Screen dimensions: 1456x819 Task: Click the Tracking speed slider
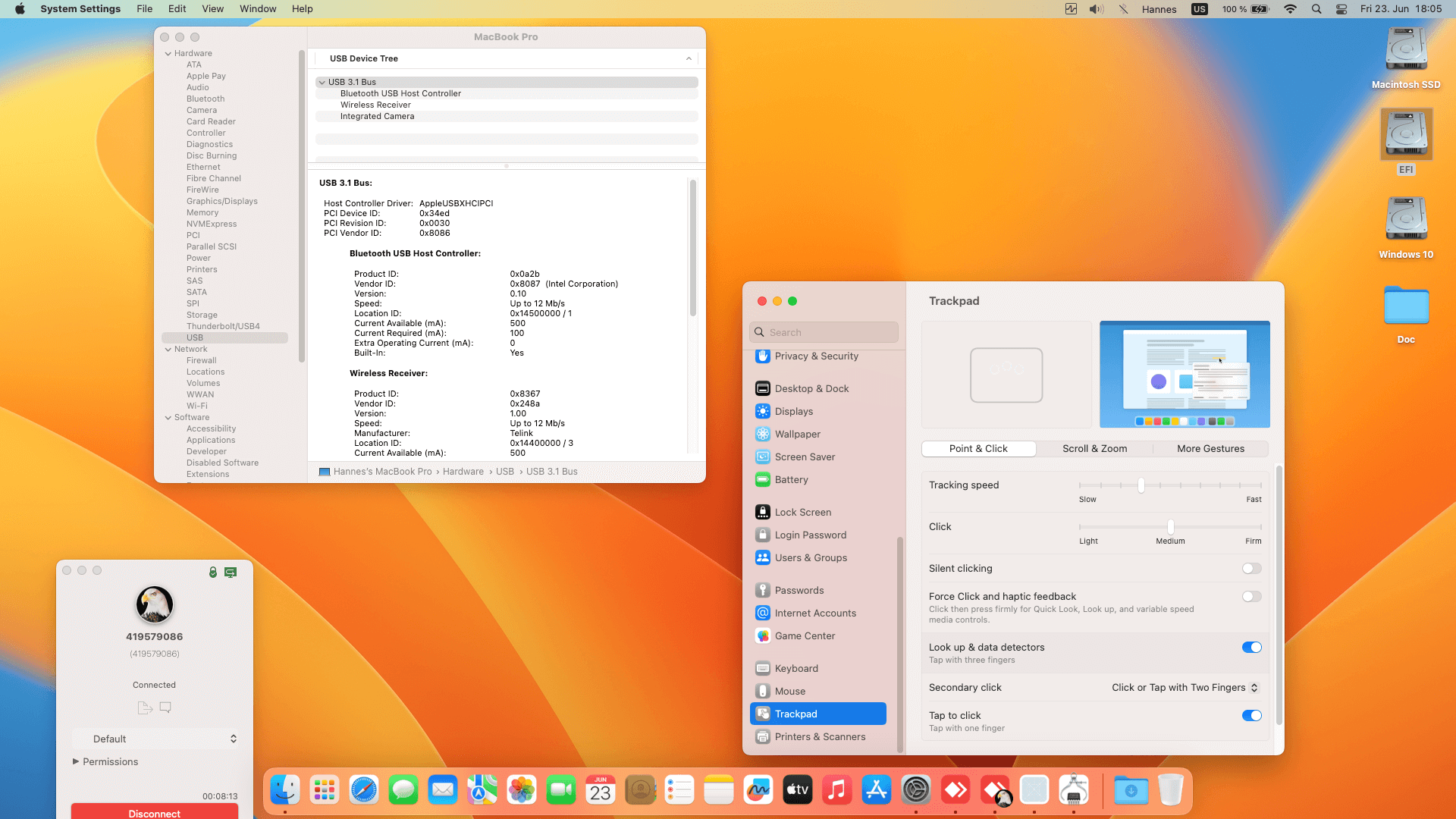point(1141,485)
